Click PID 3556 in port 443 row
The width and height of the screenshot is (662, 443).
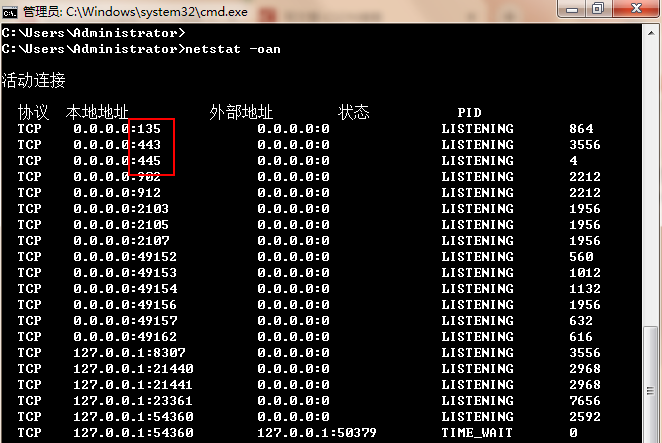point(585,145)
